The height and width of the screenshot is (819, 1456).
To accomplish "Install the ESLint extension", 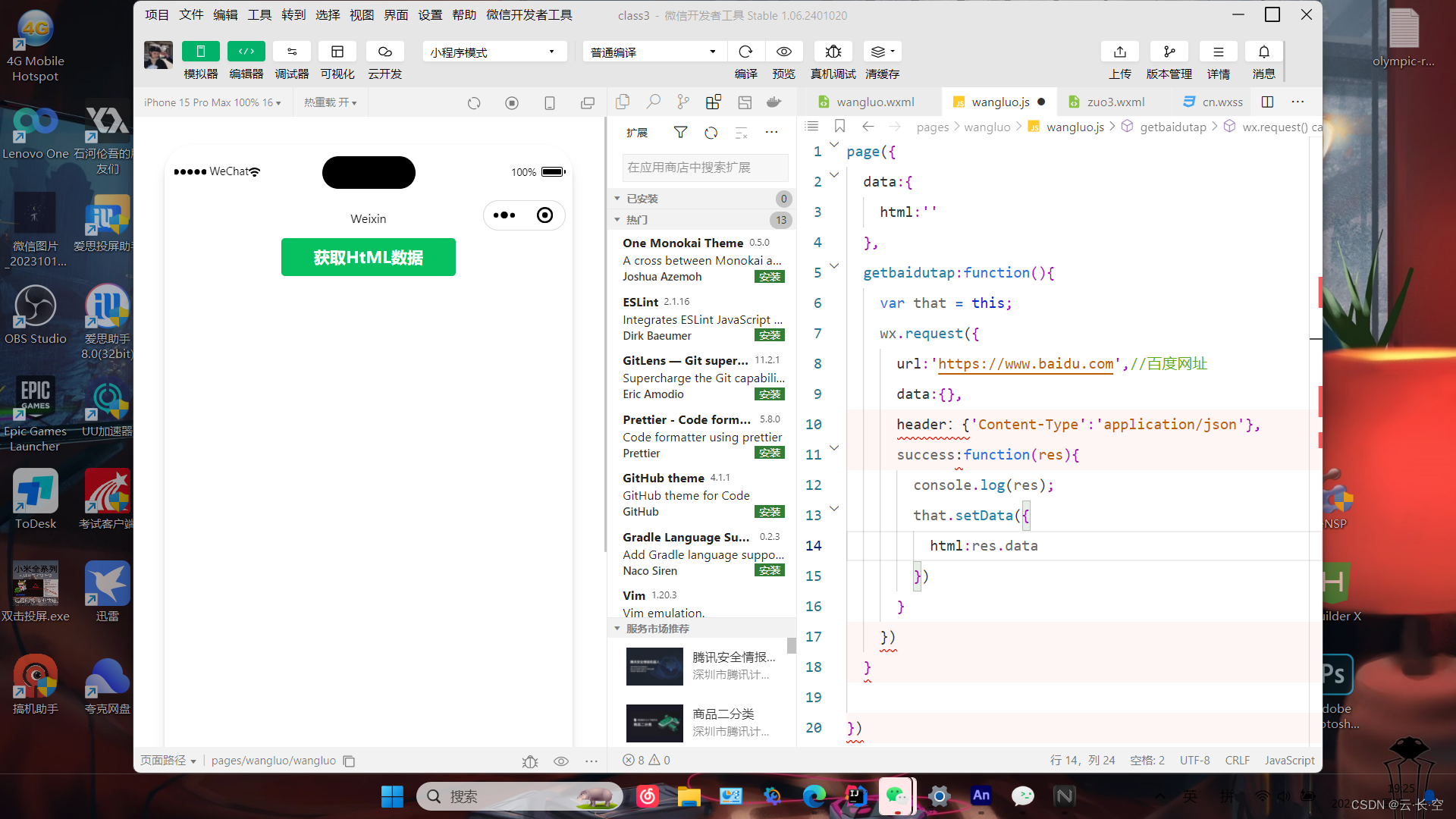I will (x=770, y=335).
